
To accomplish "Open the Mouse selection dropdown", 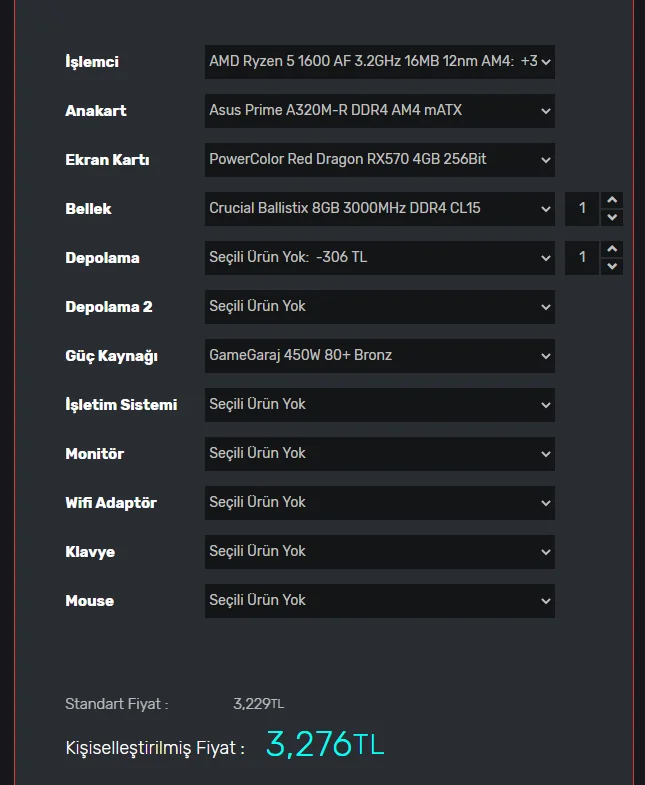I will click(x=379, y=600).
